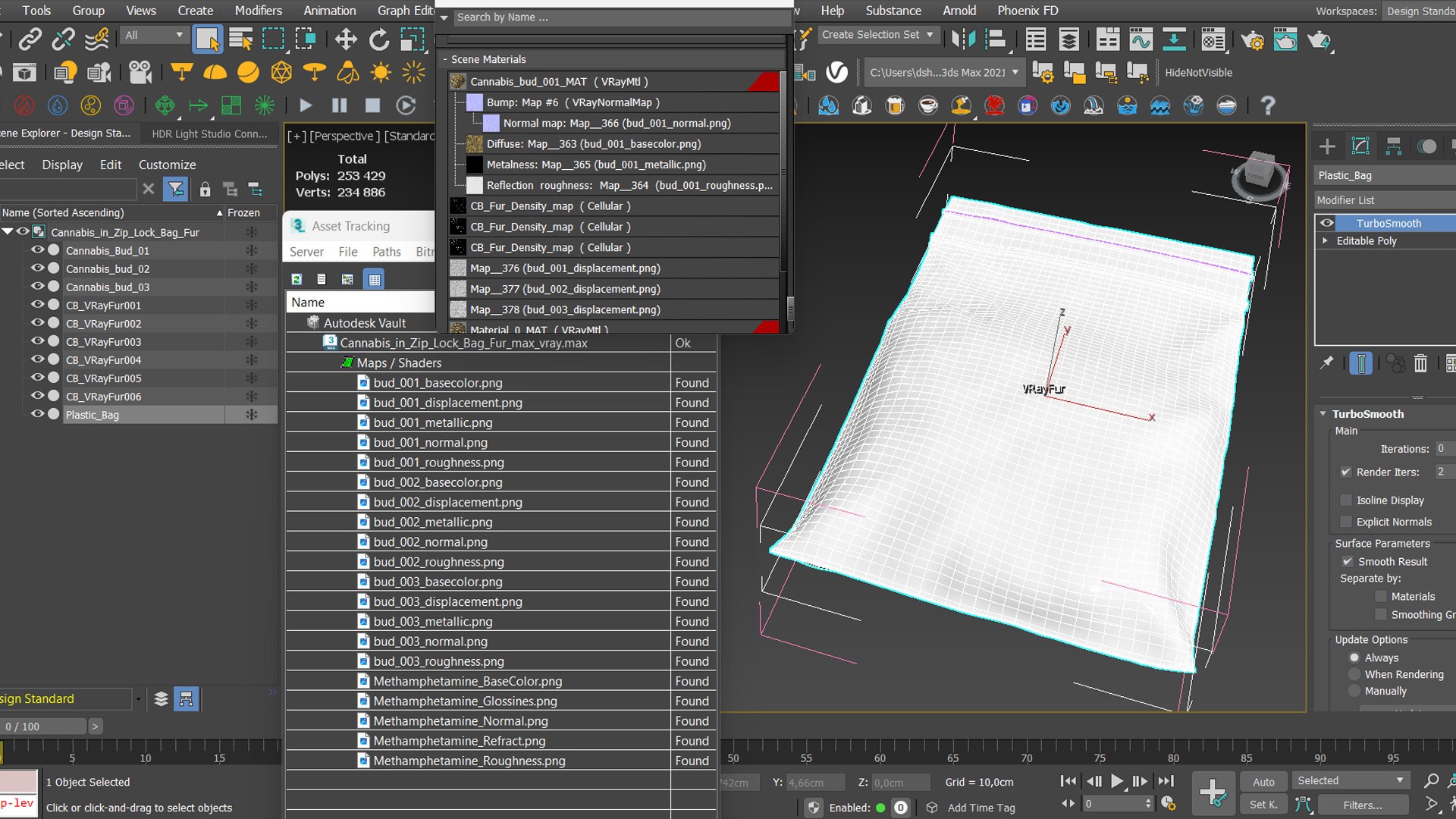Open the Link selection tool
This screenshot has height=819, width=1456.
tap(30, 39)
